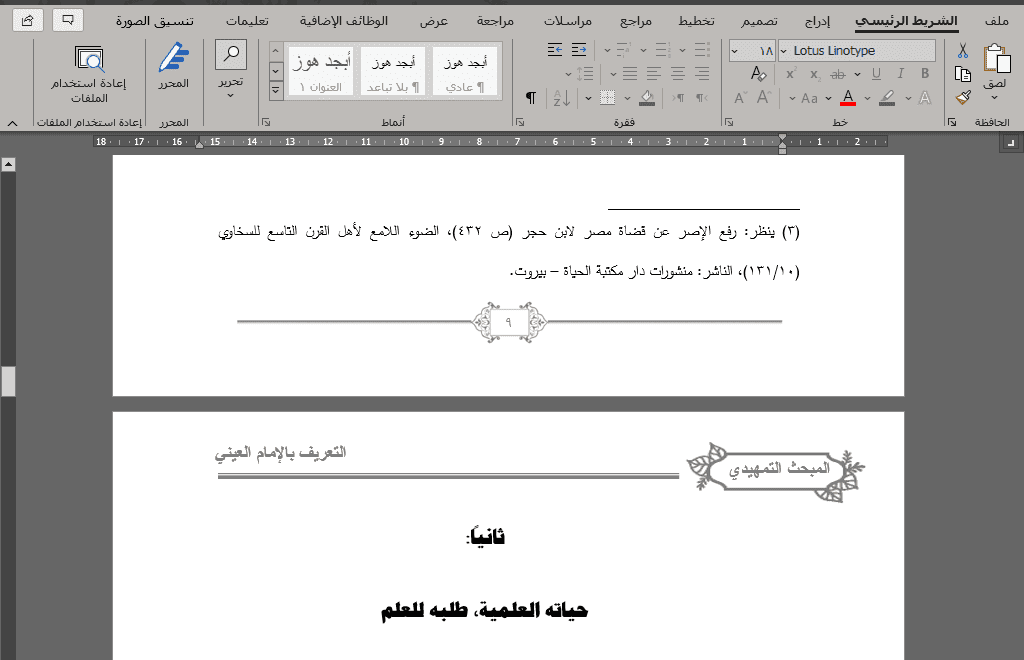The height and width of the screenshot is (660, 1024).
Task: Open the font size dropdown
Action: (735, 51)
